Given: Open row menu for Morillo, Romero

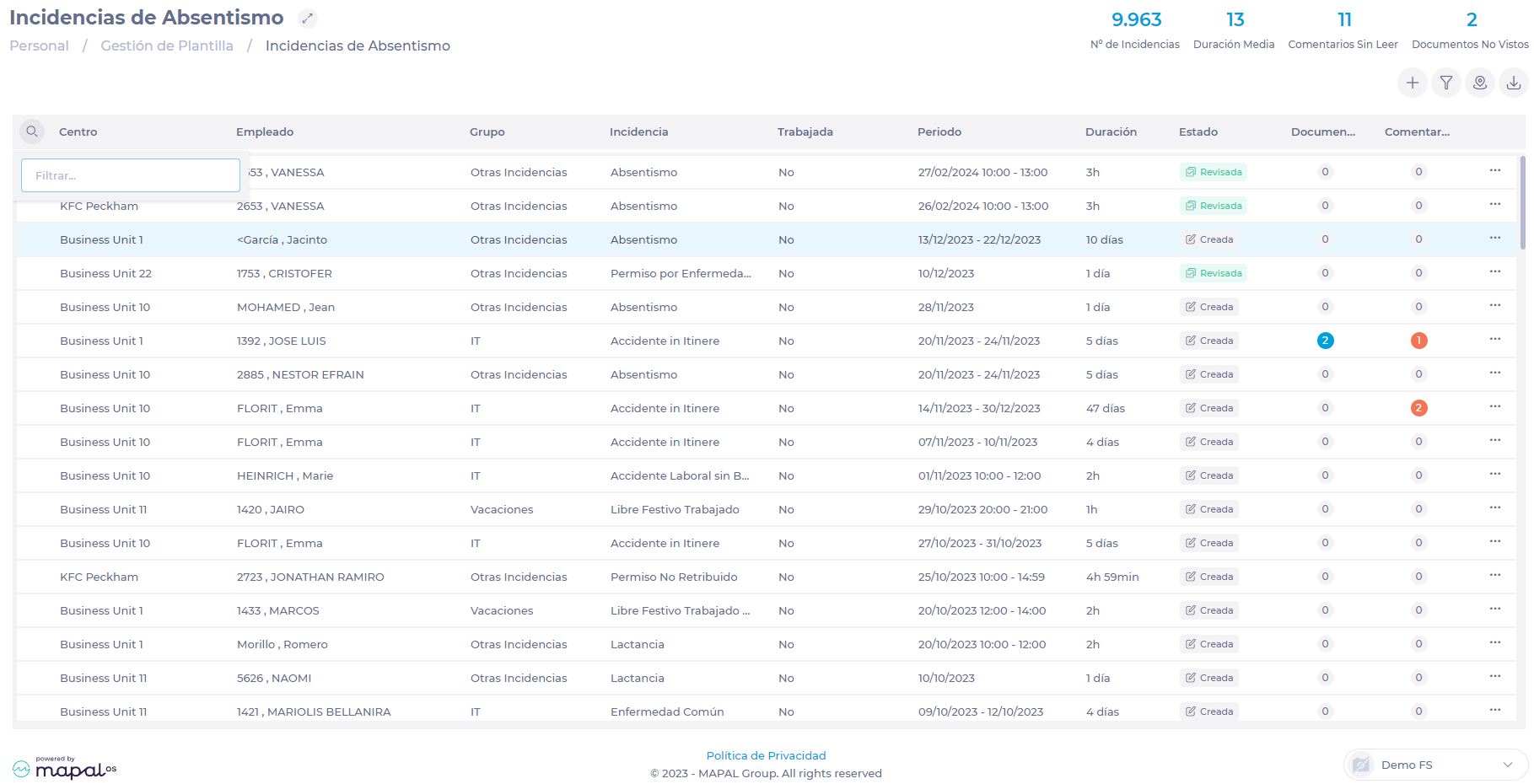Looking at the screenshot, I should pos(1495,643).
